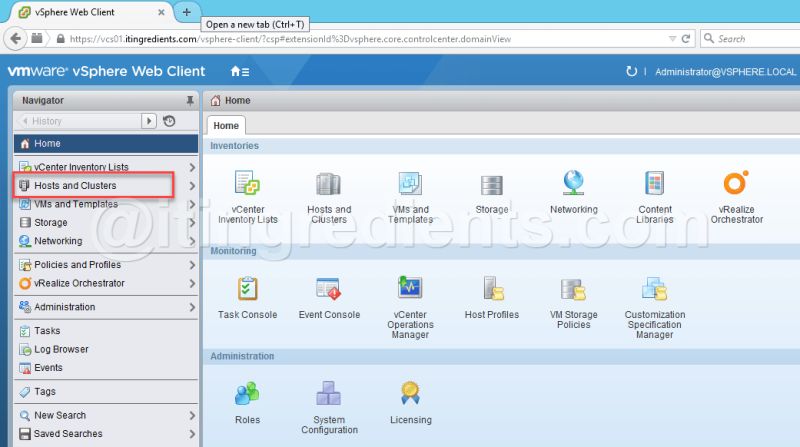Open the Event Console icon
800x447 pixels.
[328, 288]
